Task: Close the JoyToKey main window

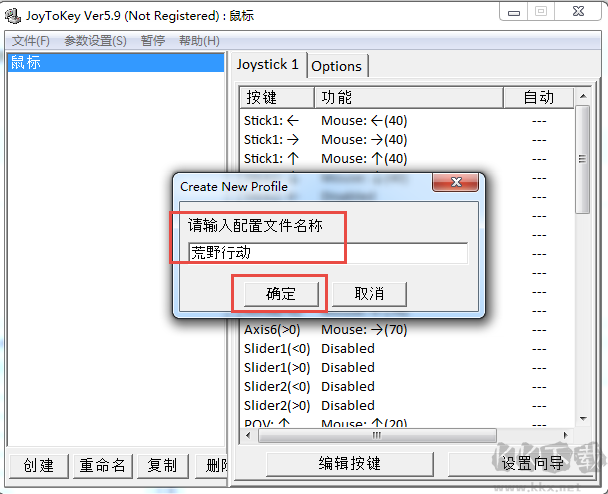Action: (578, 12)
